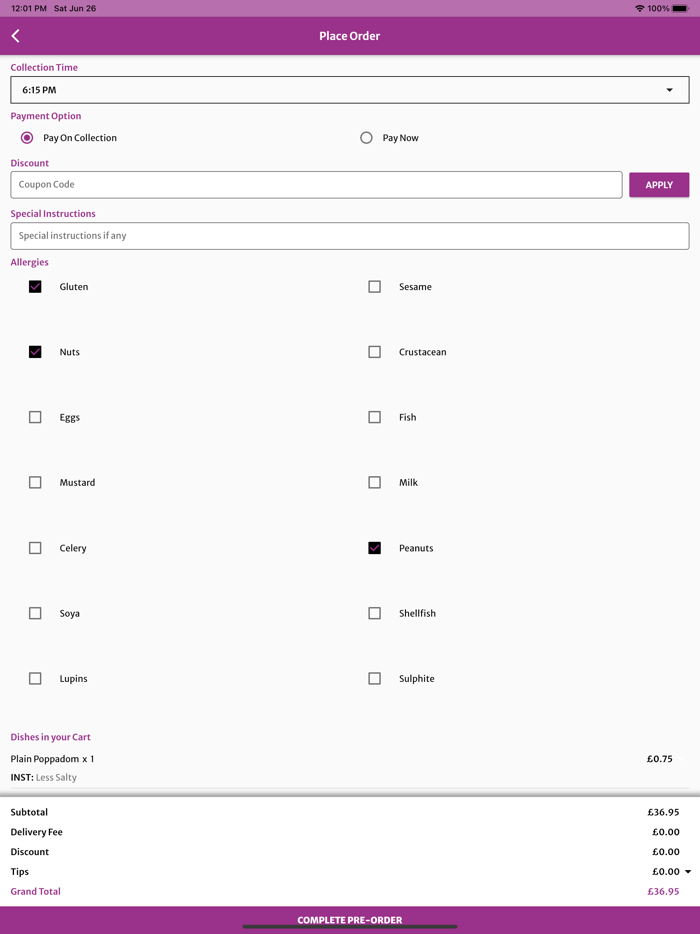Select the Plain Poppadom cart item
Viewport: 700px width, 934px height.
[52, 759]
